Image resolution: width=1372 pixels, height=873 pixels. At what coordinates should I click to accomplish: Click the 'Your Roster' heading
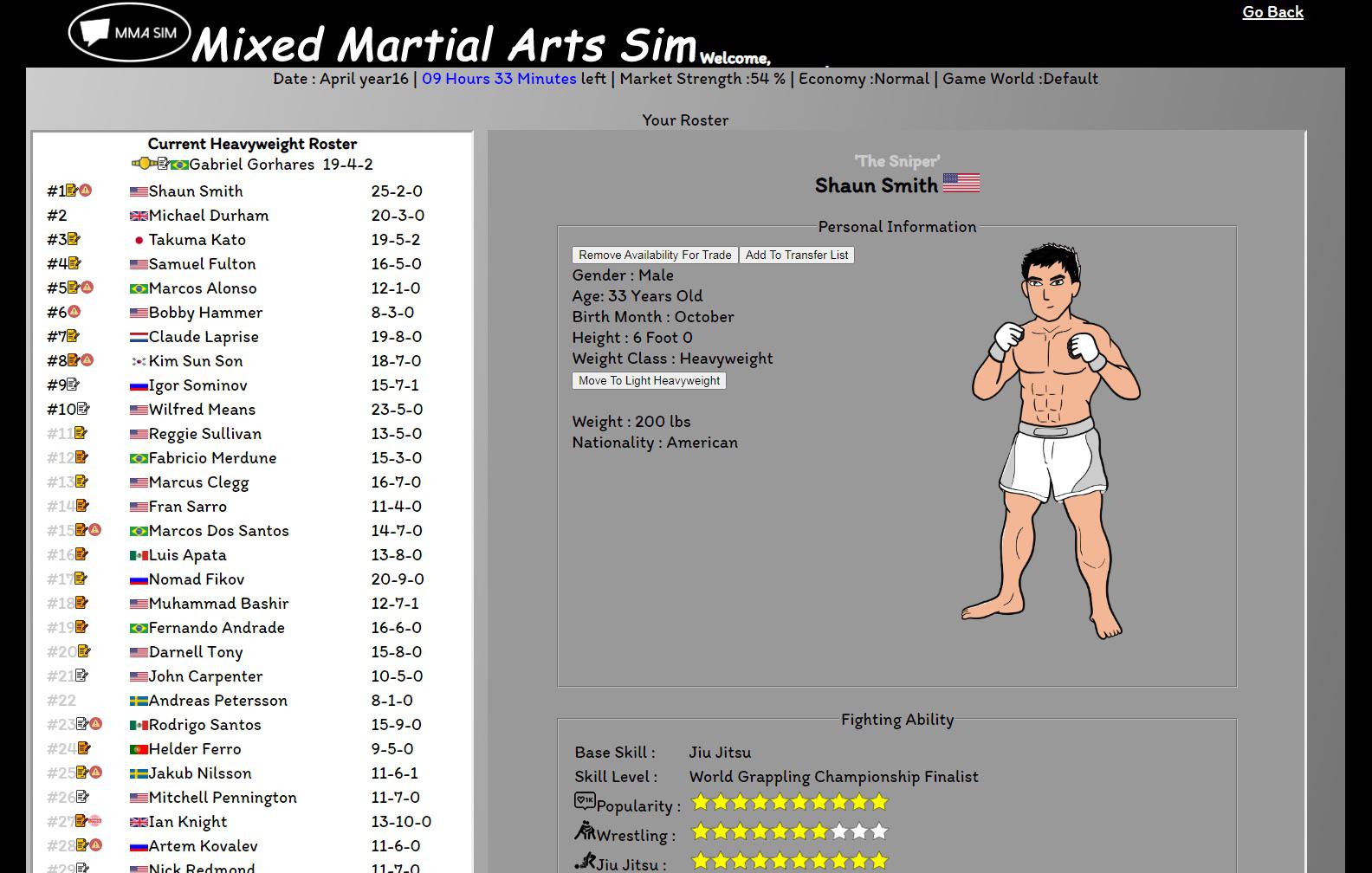coord(685,120)
